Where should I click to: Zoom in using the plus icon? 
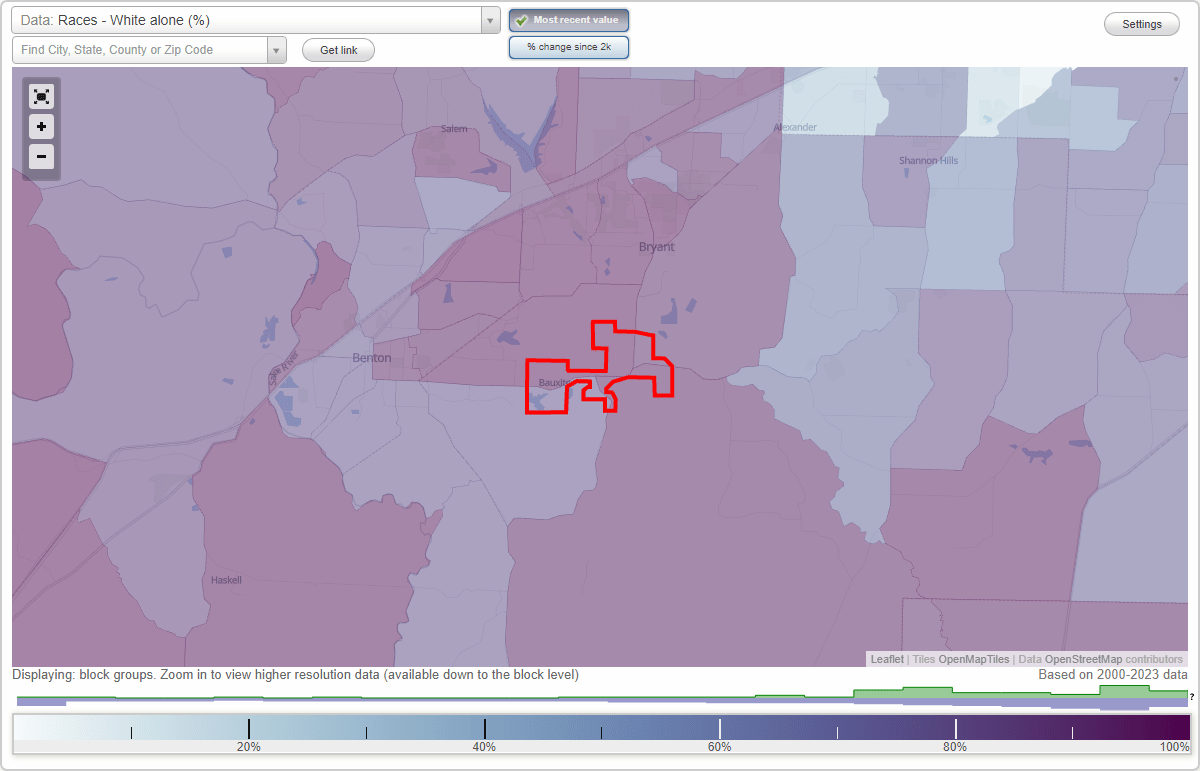point(41,127)
